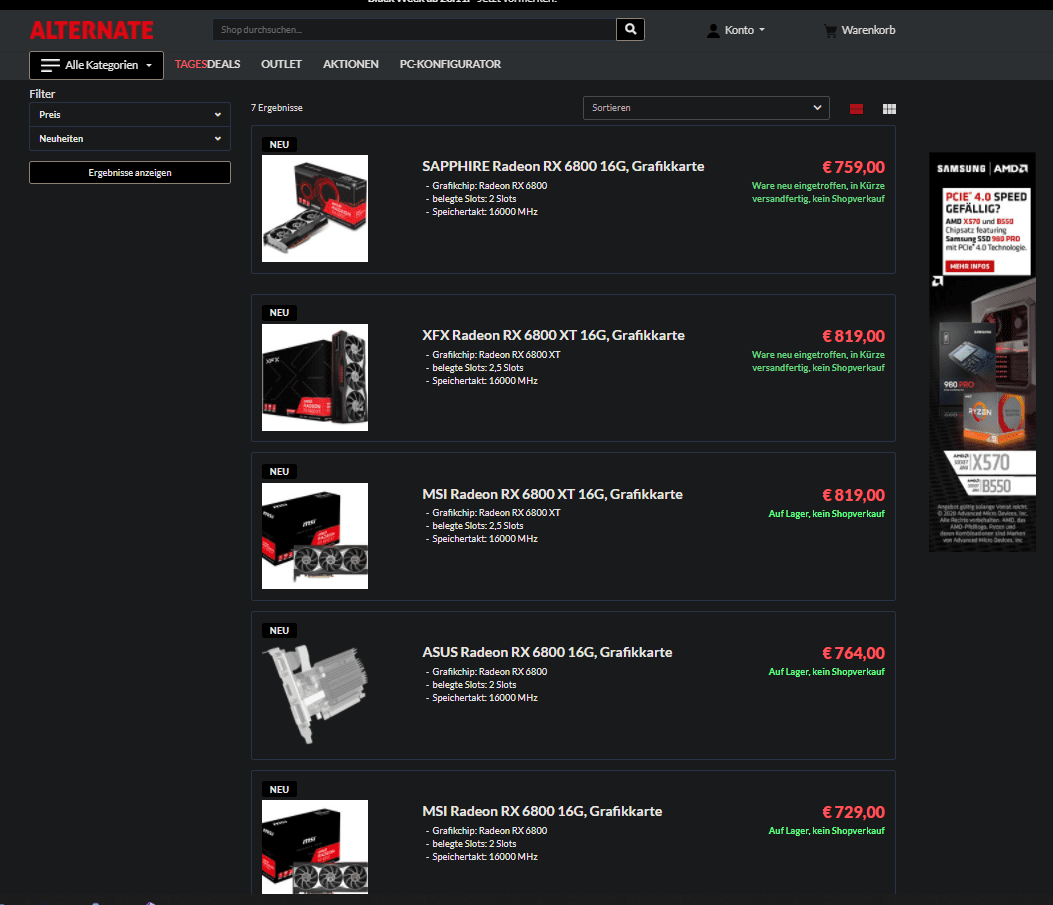Click the Samsung AMD ad banner header
The height and width of the screenshot is (905, 1053).
coord(982,169)
